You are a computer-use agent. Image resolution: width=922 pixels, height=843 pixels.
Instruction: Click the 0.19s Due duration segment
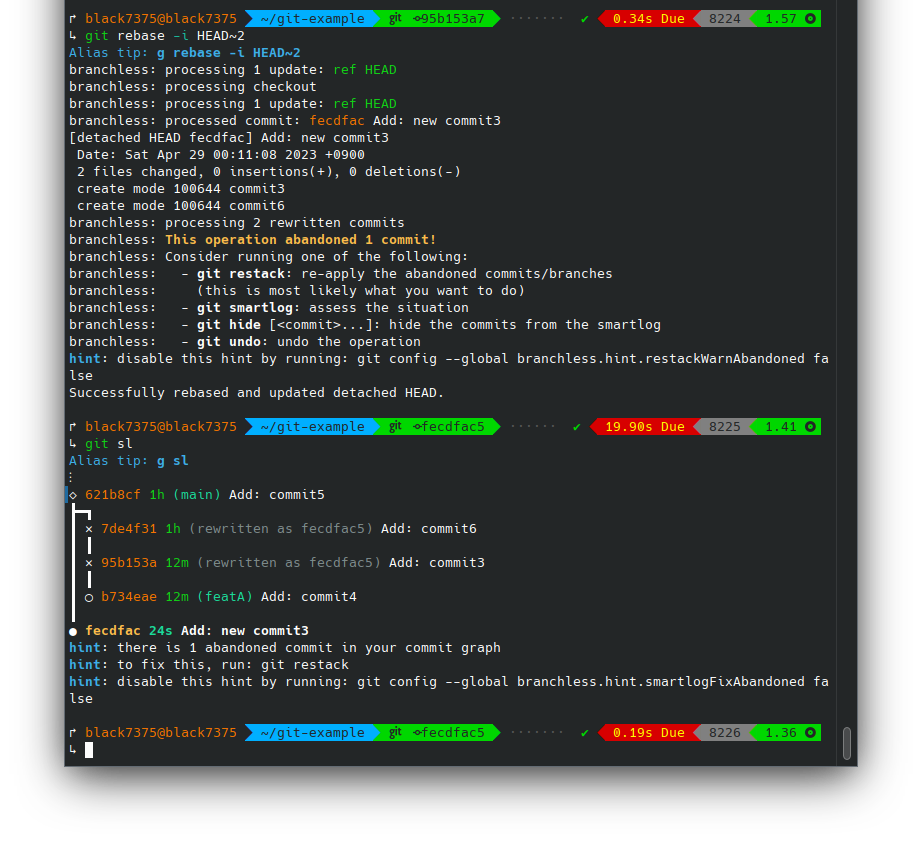[649, 732]
